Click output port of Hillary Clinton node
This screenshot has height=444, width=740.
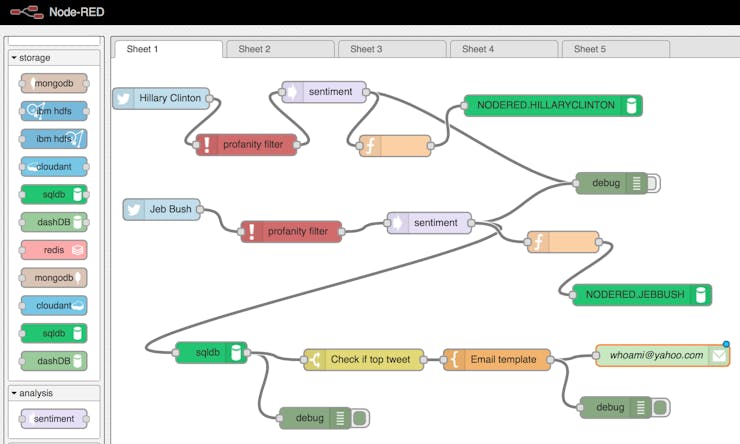209,99
